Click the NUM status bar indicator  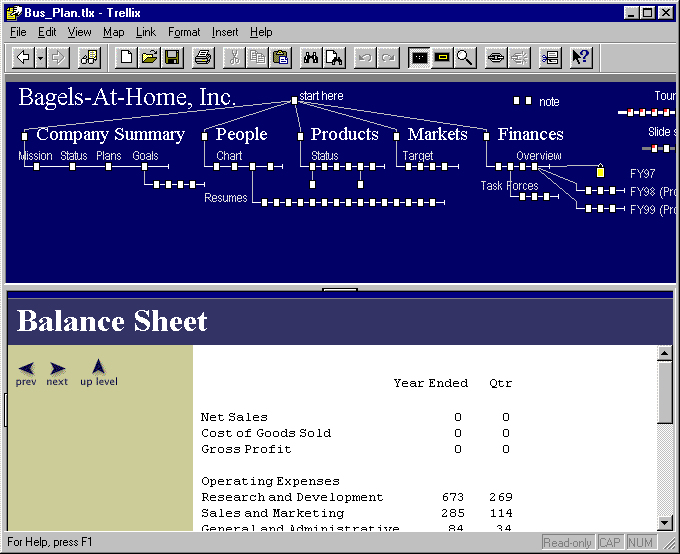click(x=640, y=543)
